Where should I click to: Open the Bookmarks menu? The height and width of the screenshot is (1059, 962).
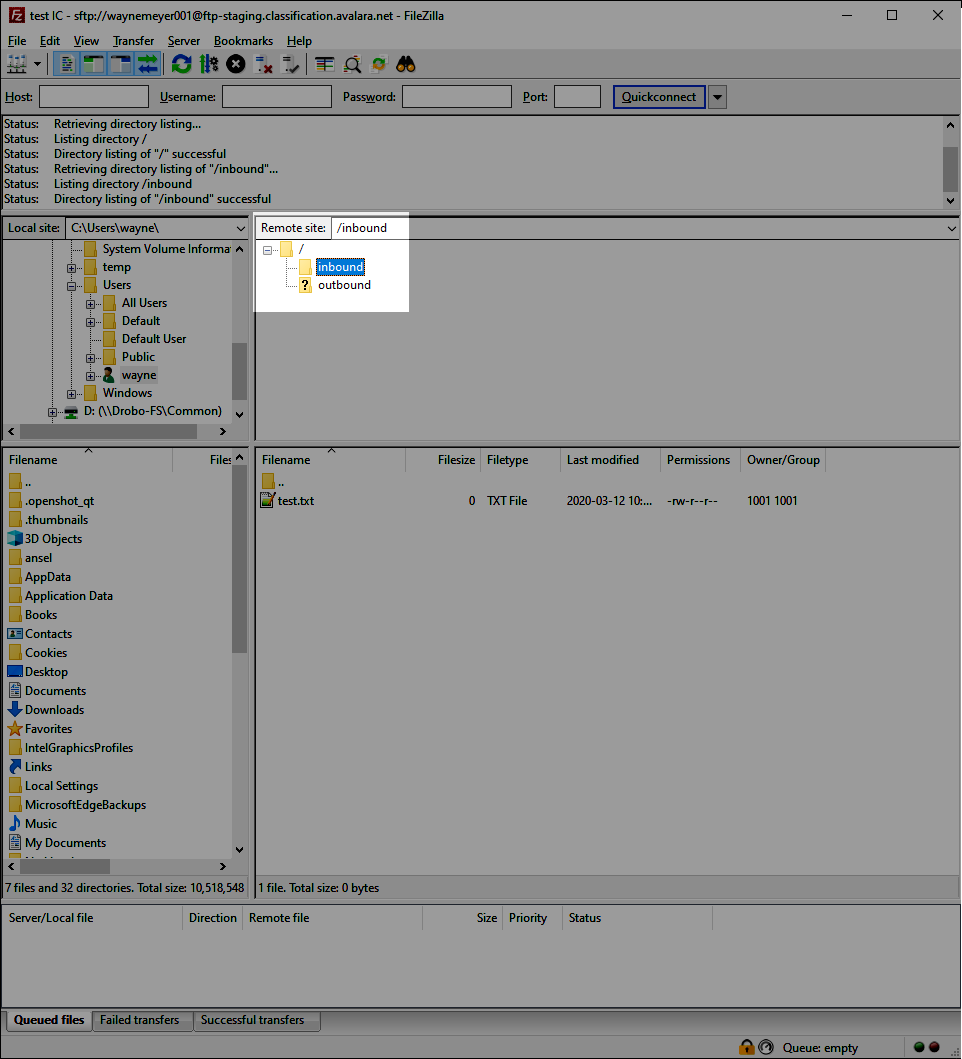coord(243,41)
